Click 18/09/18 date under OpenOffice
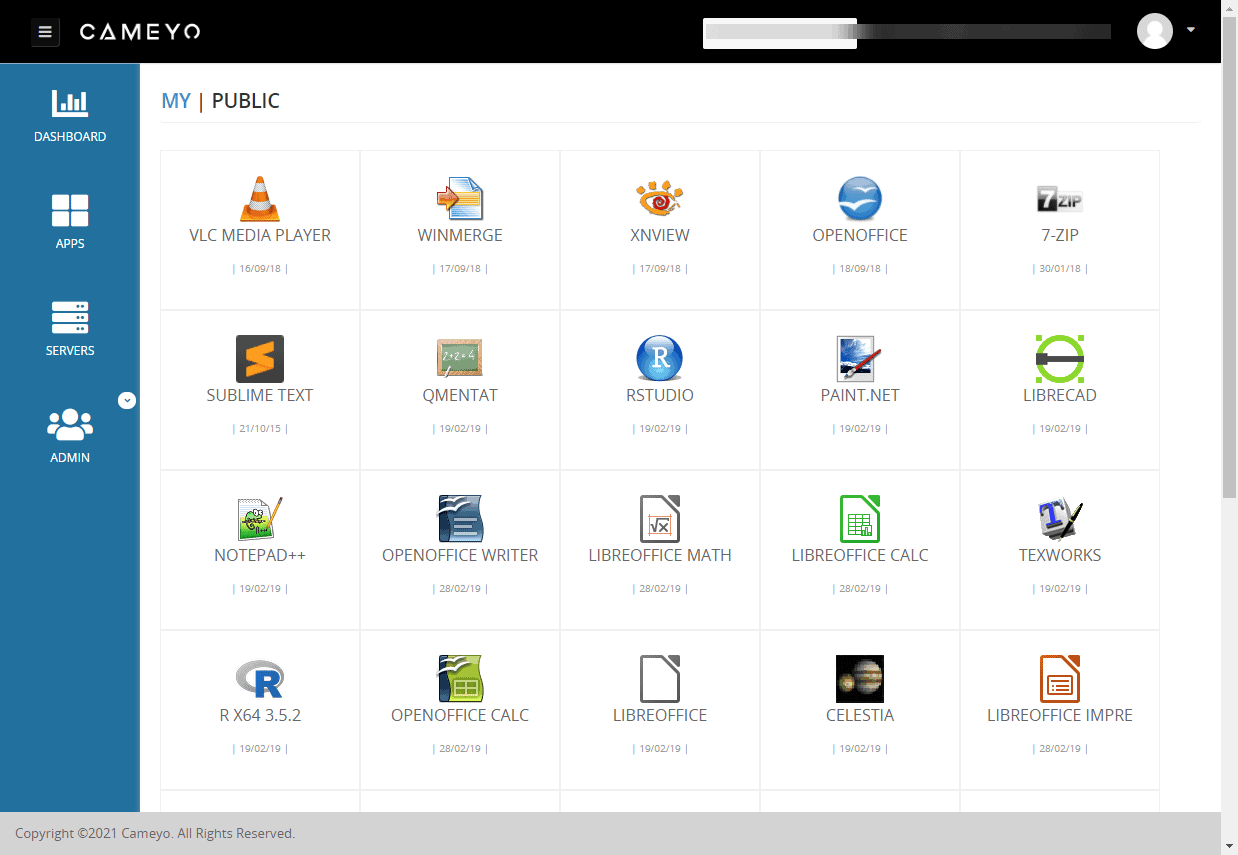This screenshot has width=1238, height=855. coord(860,269)
